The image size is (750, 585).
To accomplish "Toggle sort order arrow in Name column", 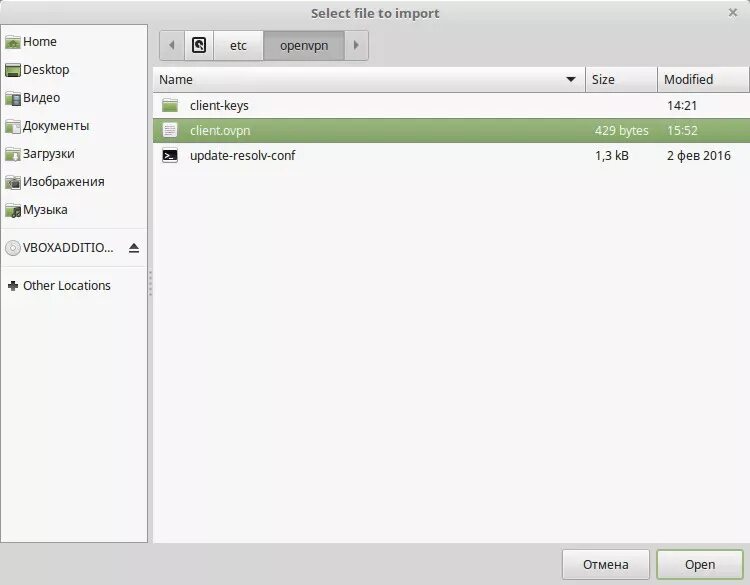I will tap(571, 79).
